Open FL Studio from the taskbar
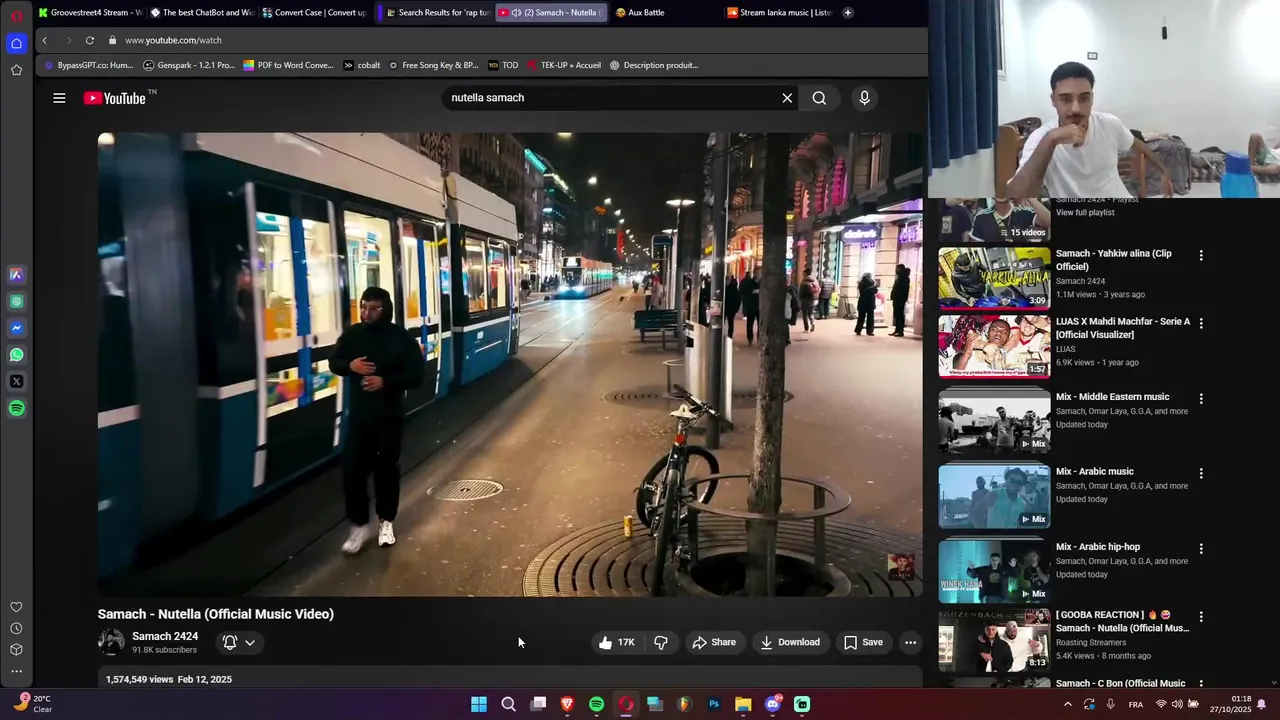 tap(684, 704)
